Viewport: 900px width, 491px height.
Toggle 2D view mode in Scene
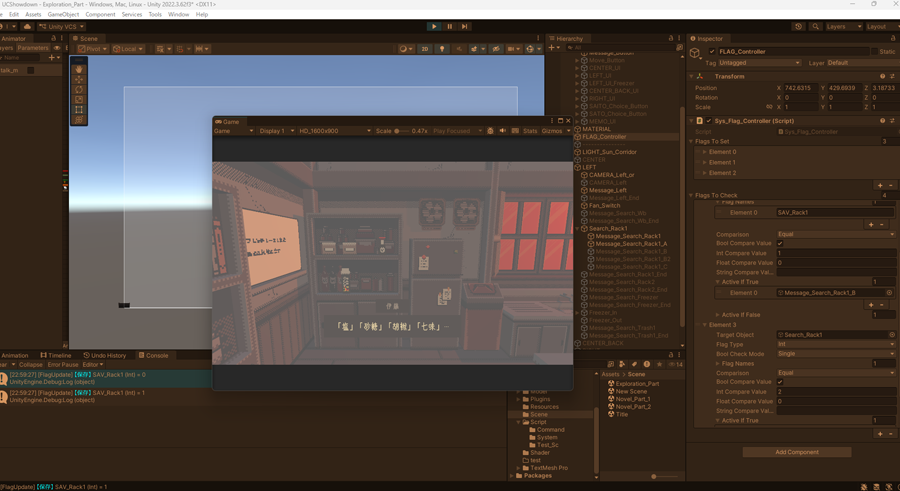pos(425,49)
